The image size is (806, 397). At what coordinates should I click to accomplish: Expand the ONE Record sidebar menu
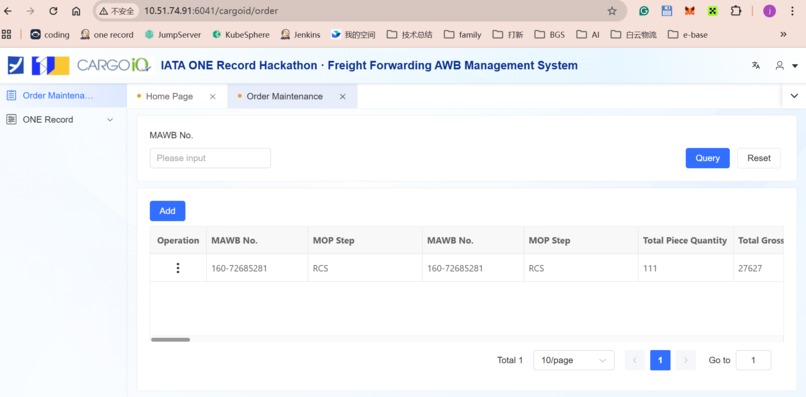click(63, 119)
